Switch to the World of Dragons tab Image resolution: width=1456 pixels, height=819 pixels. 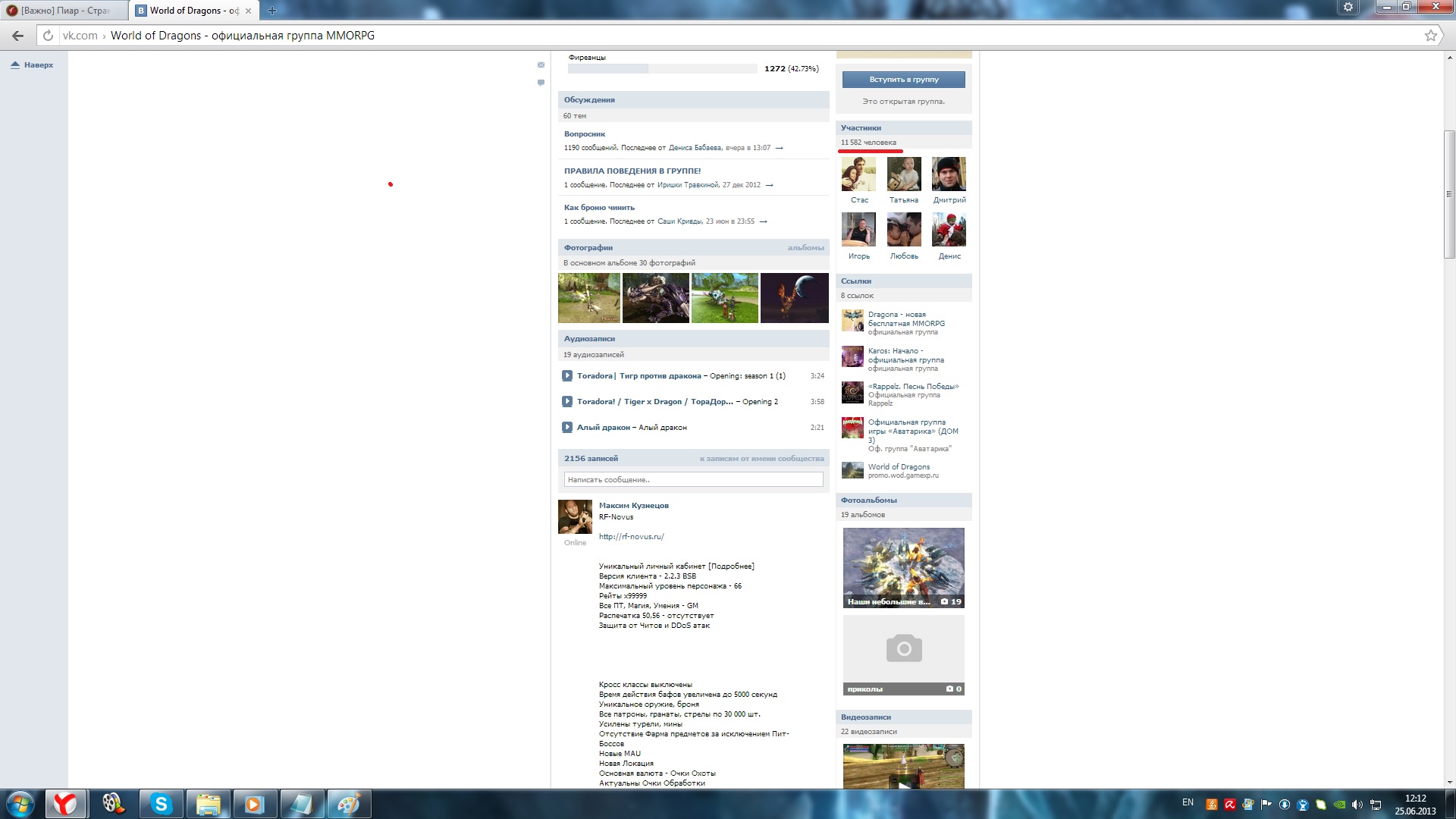[194, 11]
